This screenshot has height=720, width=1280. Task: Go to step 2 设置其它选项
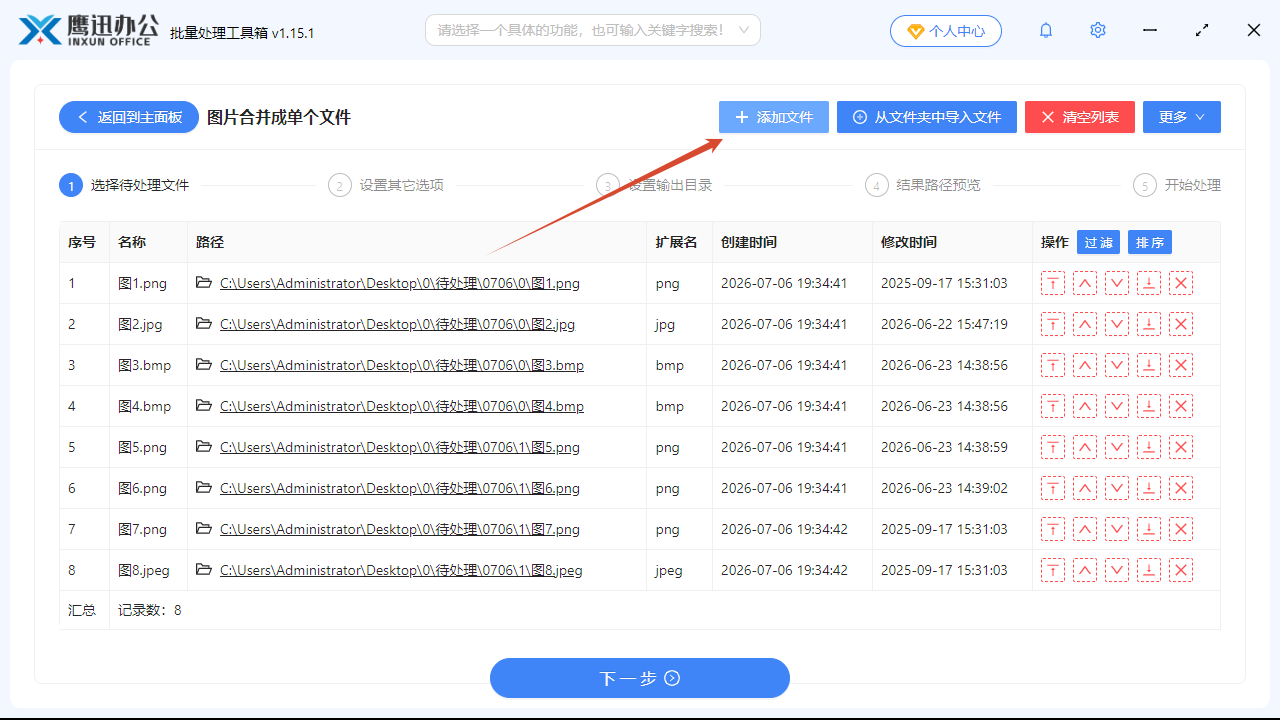[x=386, y=185]
